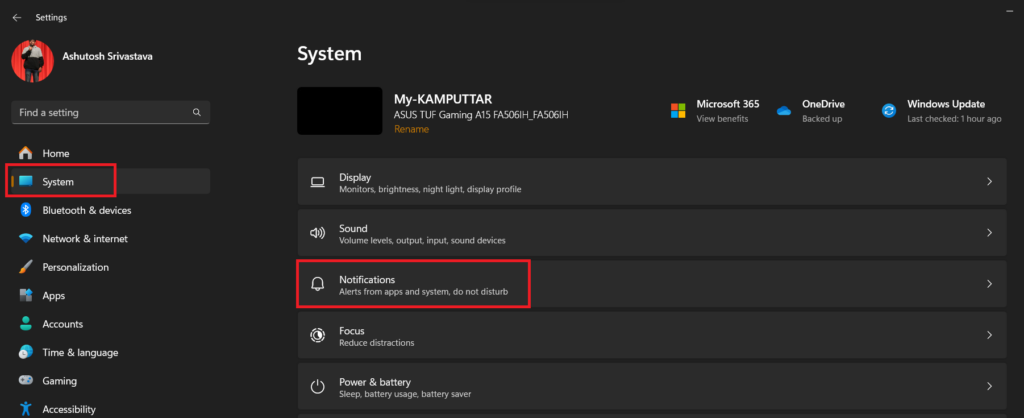Viewport: 1024px width, 418px height.
Task: Click the back arrow in Settings header
Action: click(17, 17)
